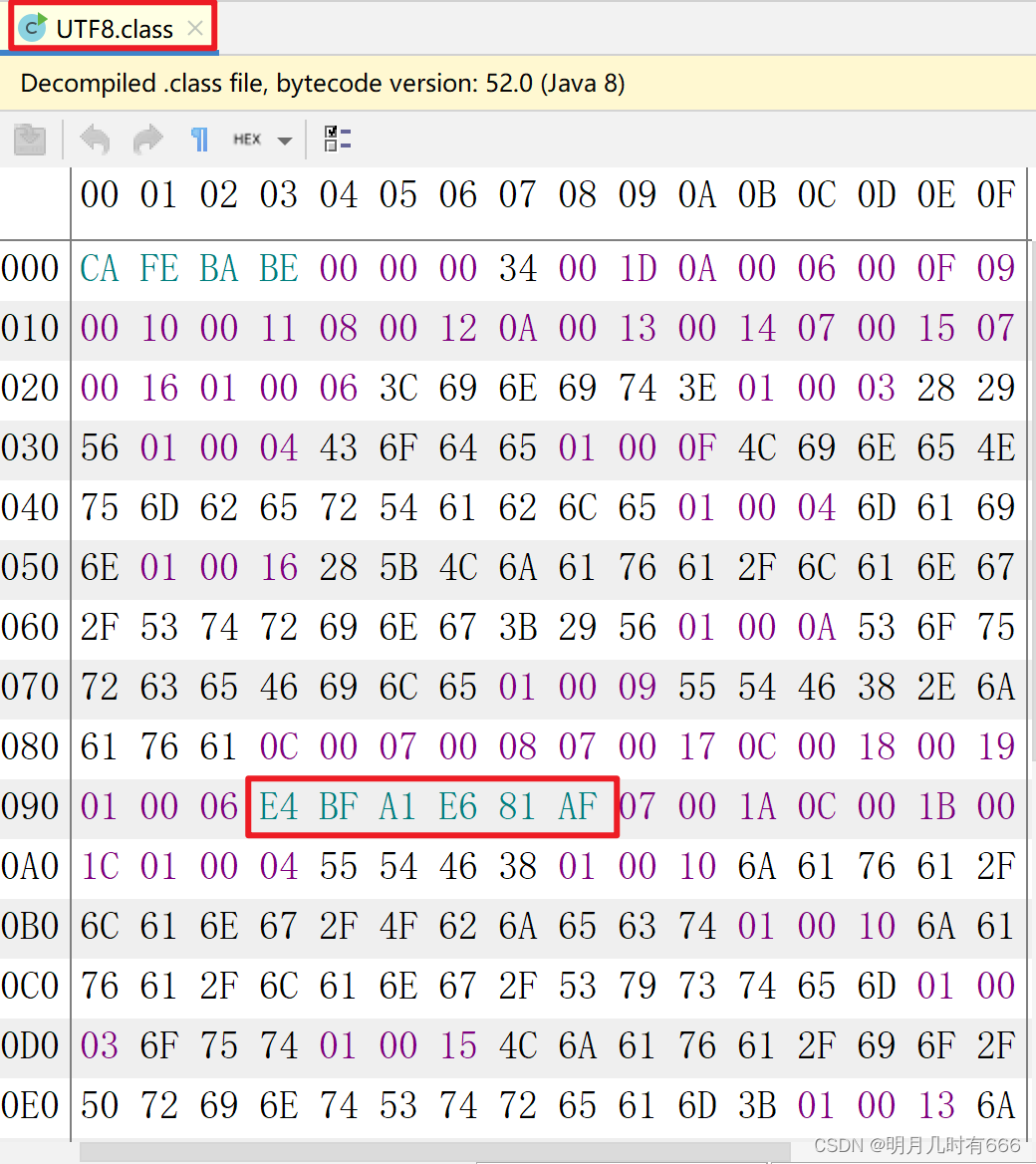Screen dimensions: 1036x1164
Task: Click byte 3C in row 020
Action: [397, 389]
